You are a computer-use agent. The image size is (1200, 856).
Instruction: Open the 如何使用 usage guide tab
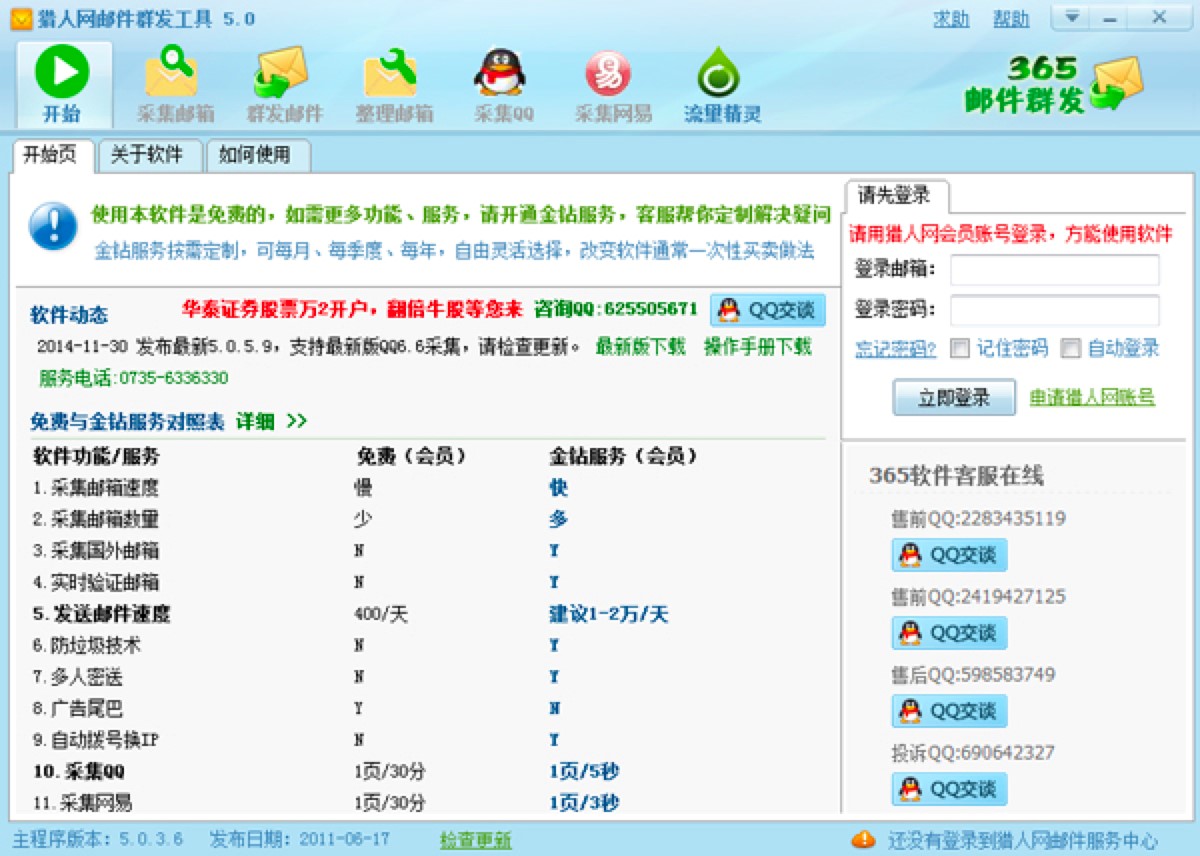pyautogui.click(x=257, y=156)
